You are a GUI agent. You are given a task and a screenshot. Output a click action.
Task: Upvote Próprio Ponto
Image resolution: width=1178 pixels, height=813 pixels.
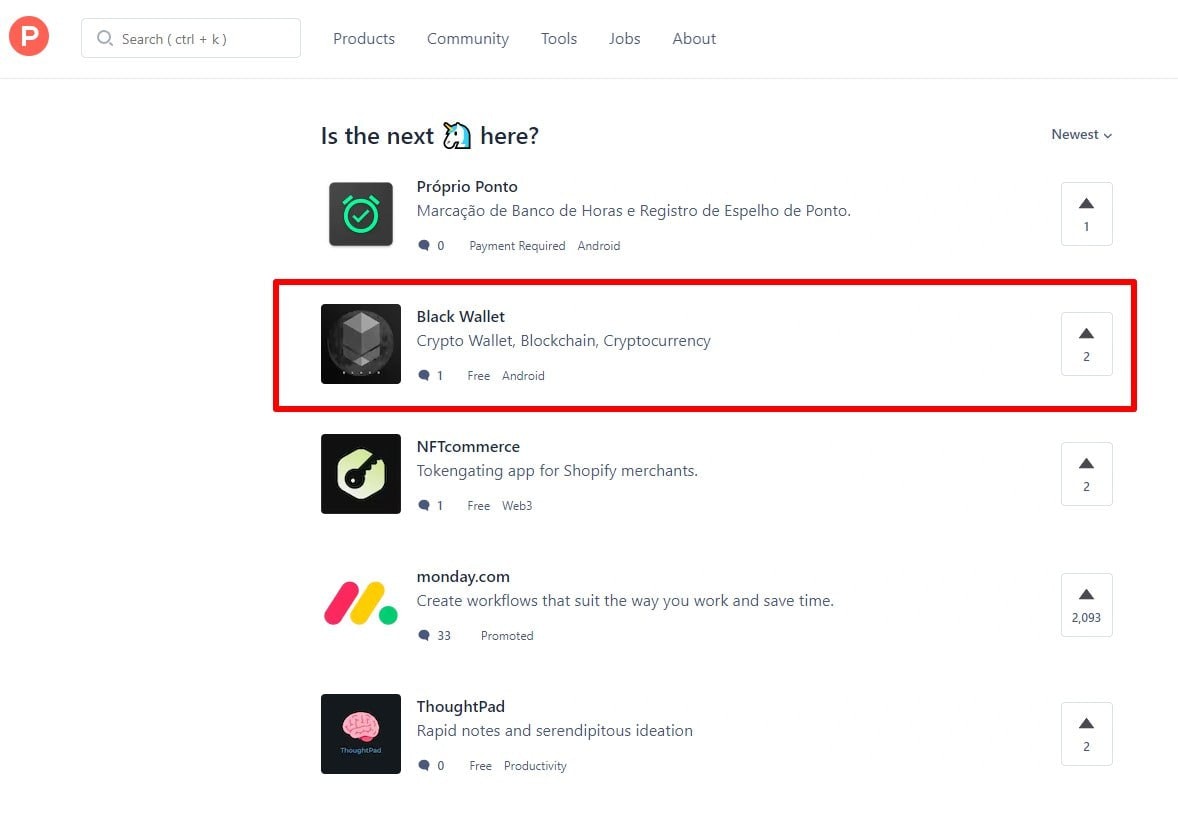point(1086,214)
